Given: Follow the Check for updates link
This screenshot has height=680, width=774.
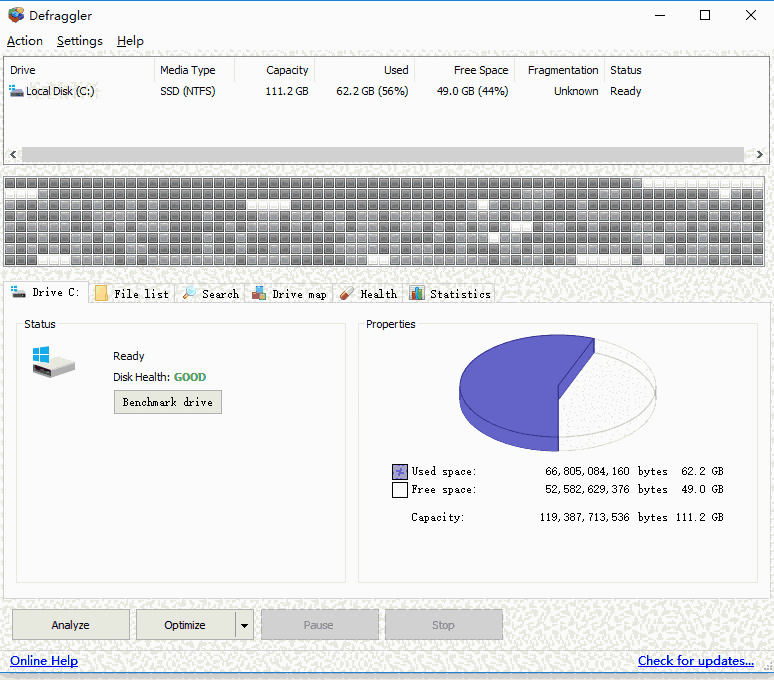Looking at the screenshot, I should (696, 661).
